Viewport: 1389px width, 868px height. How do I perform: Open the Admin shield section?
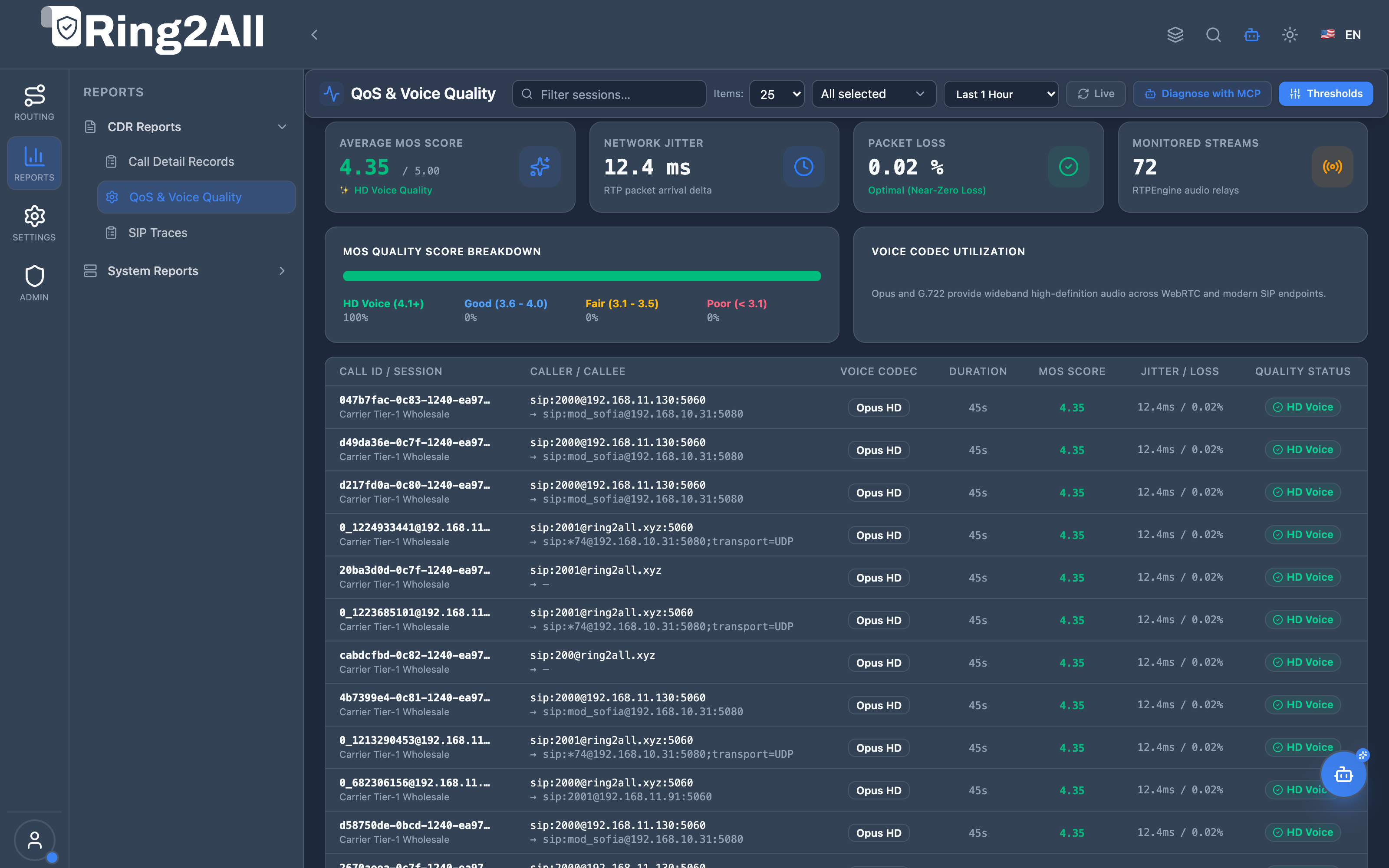(34, 283)
